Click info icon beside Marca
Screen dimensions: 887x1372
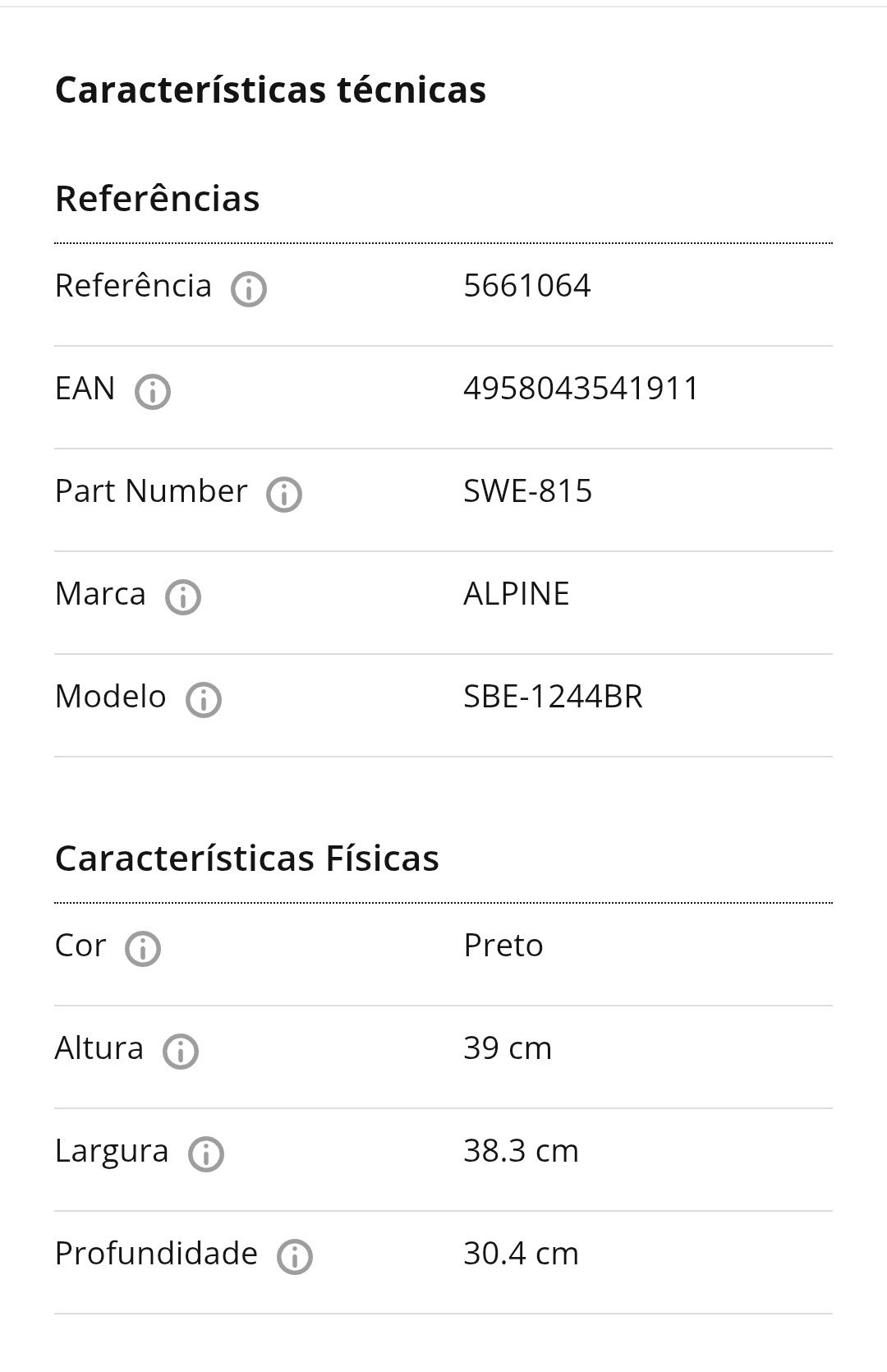coord(183,597)
